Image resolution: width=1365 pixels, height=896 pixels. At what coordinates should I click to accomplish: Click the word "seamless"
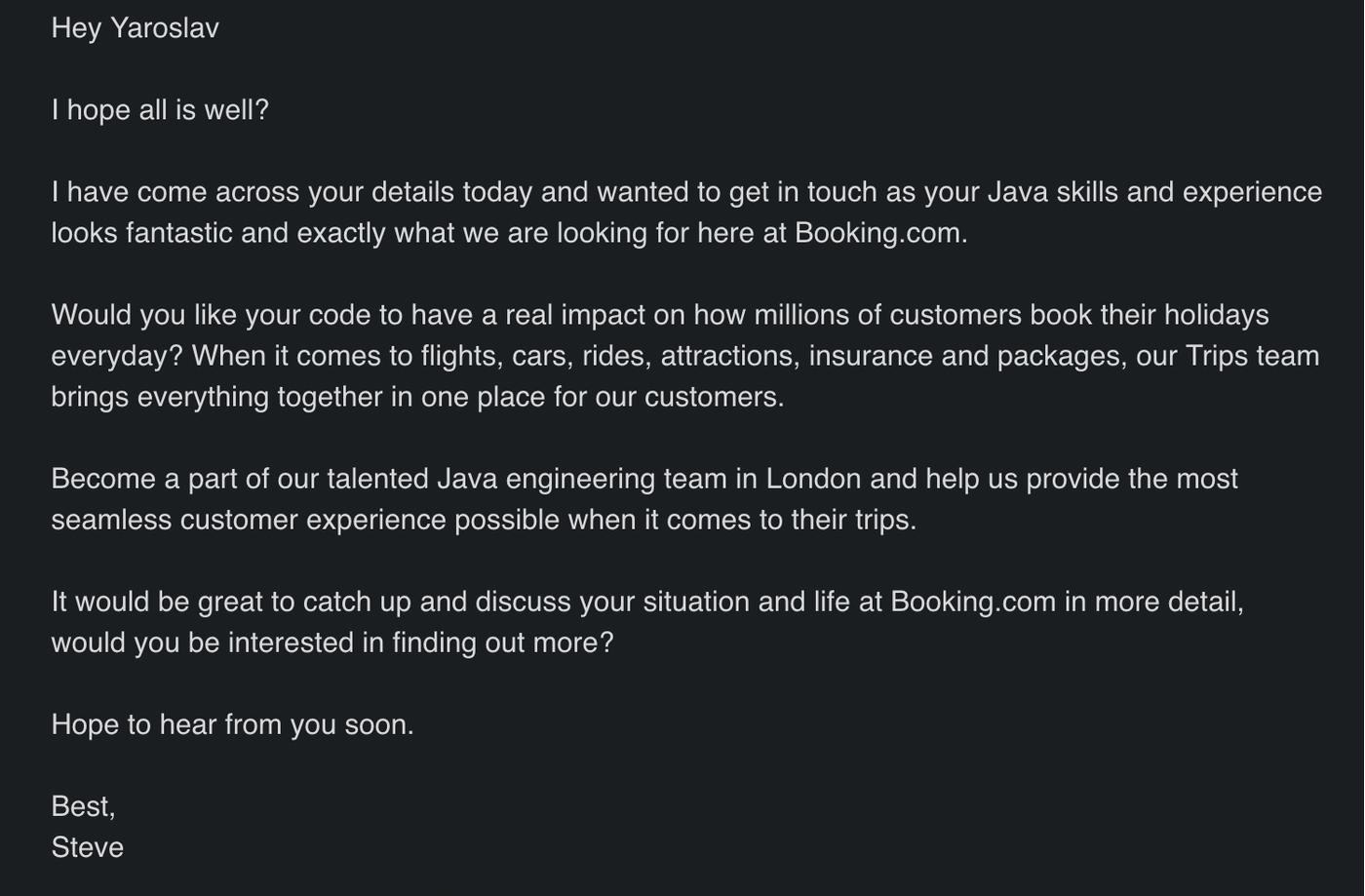(x=111, y=520)
